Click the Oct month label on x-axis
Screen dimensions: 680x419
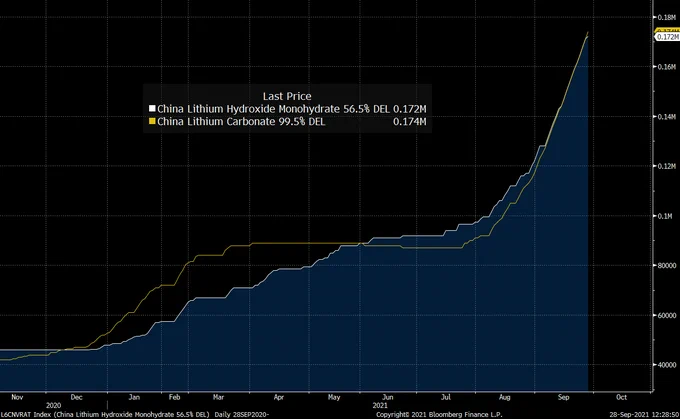click(621, 397)
